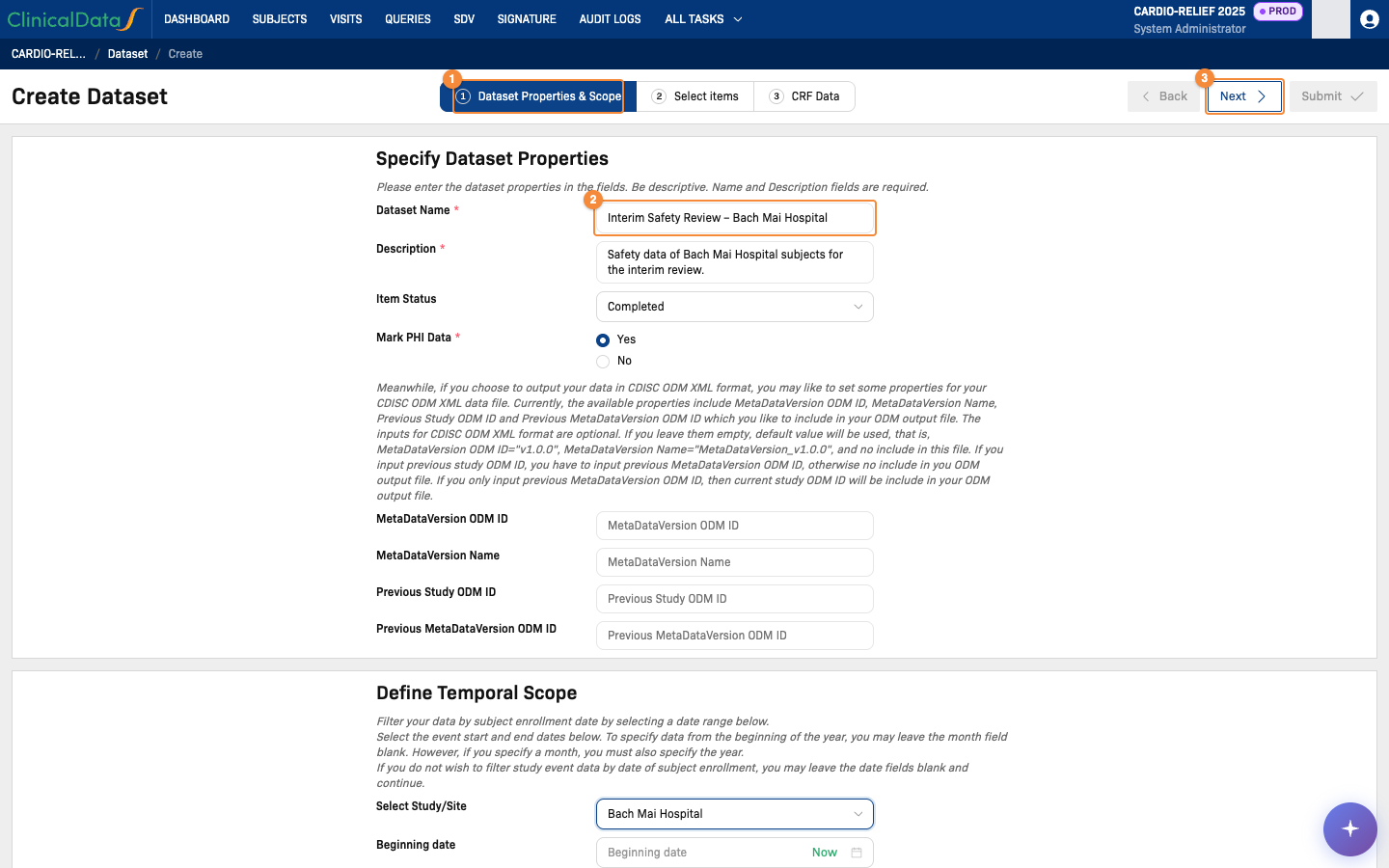Click into the Description text area

point(735,262)
